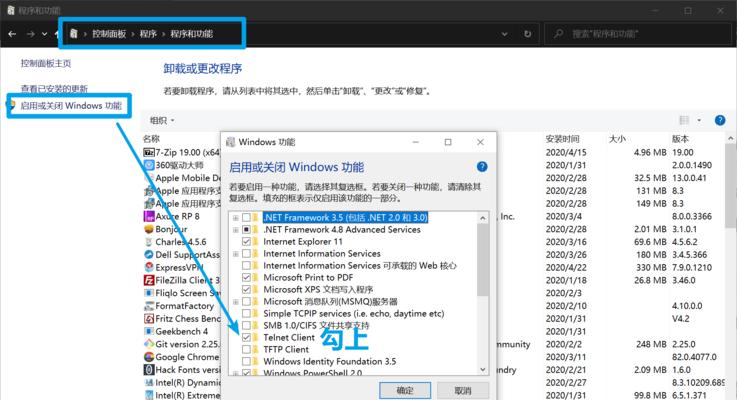Open 启用或关闭 Windows 功能 link

click(71, 105)
